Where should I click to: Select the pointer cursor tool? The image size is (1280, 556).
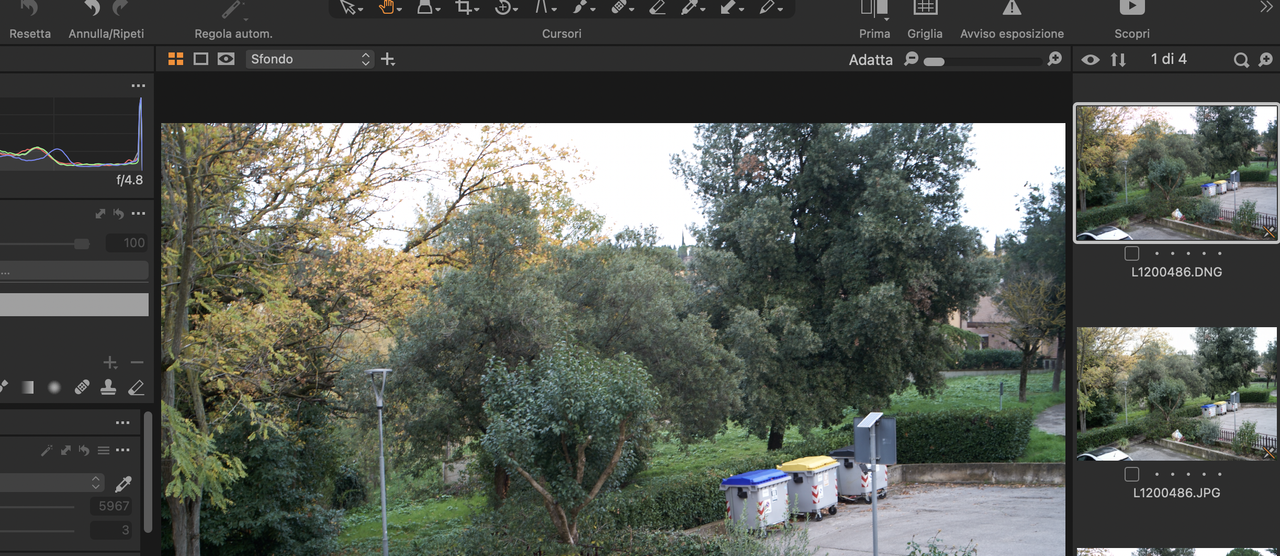click(348, 7)
